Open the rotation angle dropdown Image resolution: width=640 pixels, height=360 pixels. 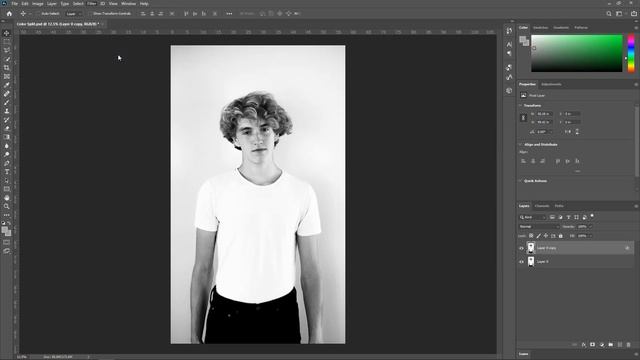(x=550, y=132)
